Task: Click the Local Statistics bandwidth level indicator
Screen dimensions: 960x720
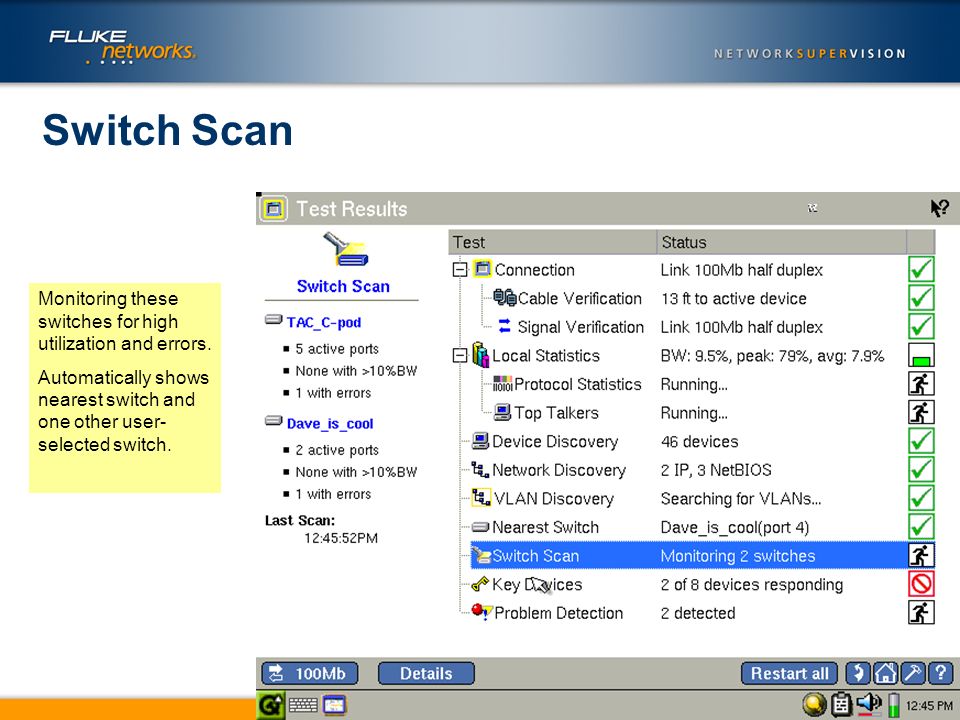Action: pyautogui.click(x=921, y=355)
